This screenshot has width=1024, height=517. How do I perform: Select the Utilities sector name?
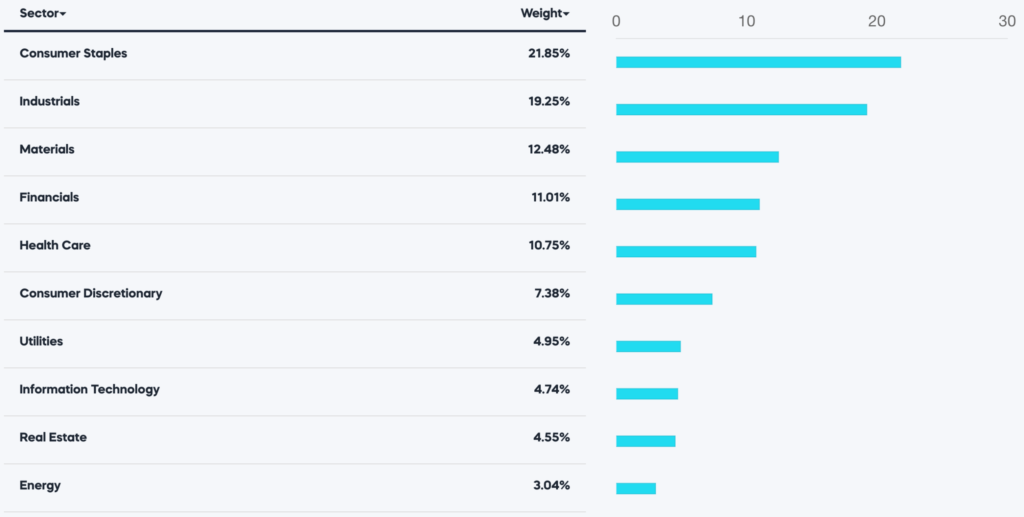(41, 342)
